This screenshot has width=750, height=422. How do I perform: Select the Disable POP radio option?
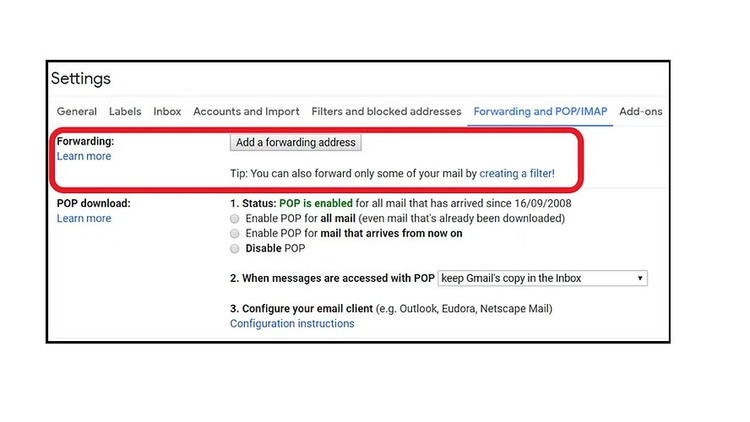coord(235,248)
